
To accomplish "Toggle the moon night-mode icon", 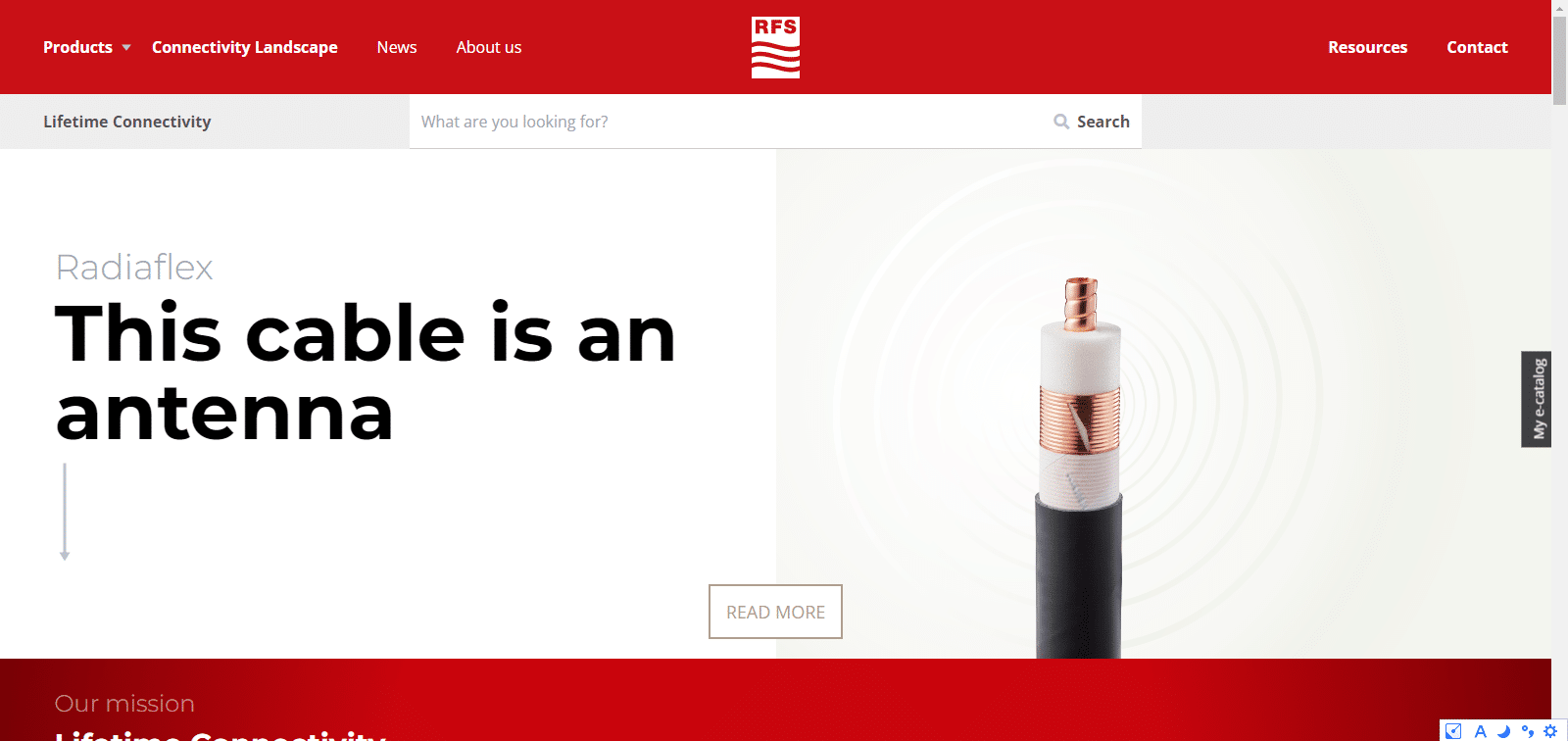I will tap(1503, 731).
